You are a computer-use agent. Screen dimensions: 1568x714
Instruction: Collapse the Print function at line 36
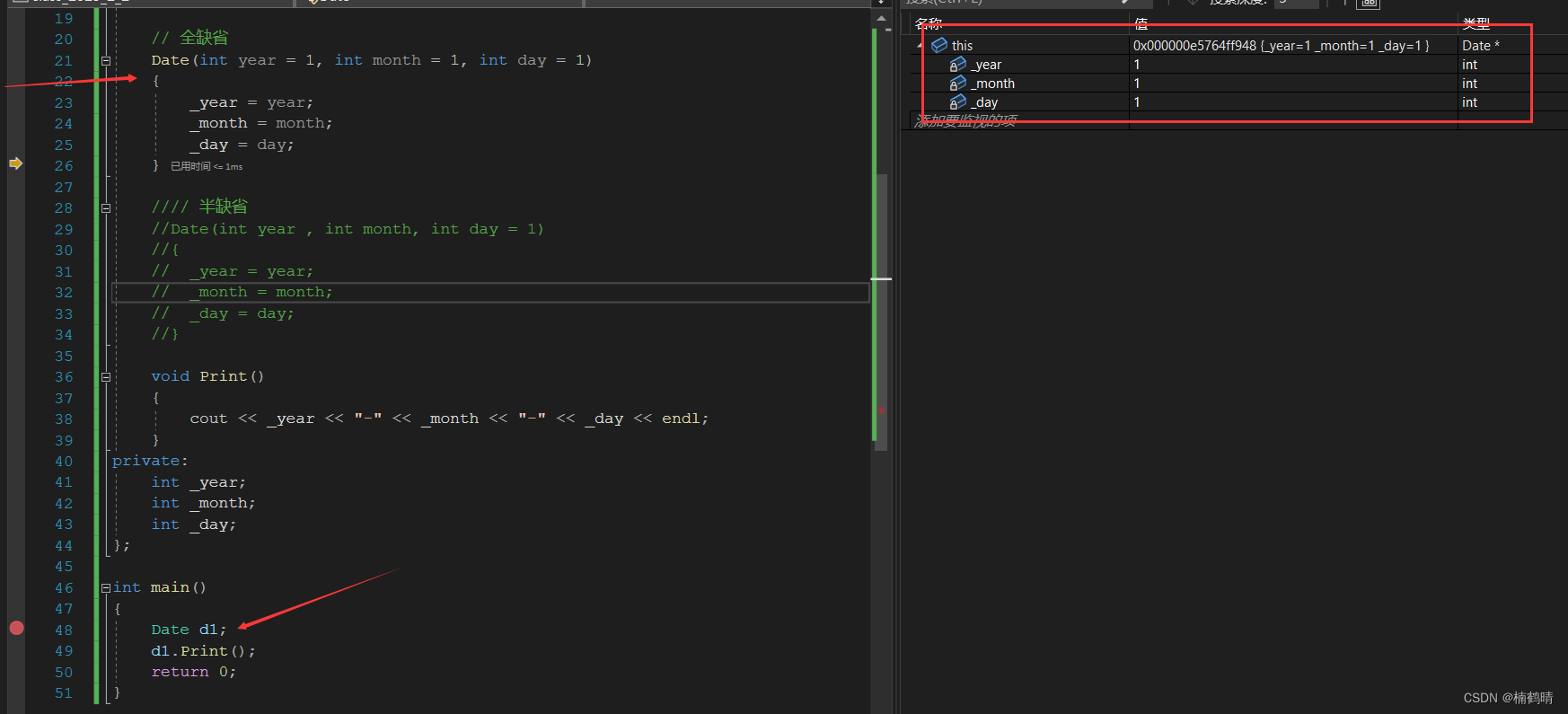click(106, 377)
